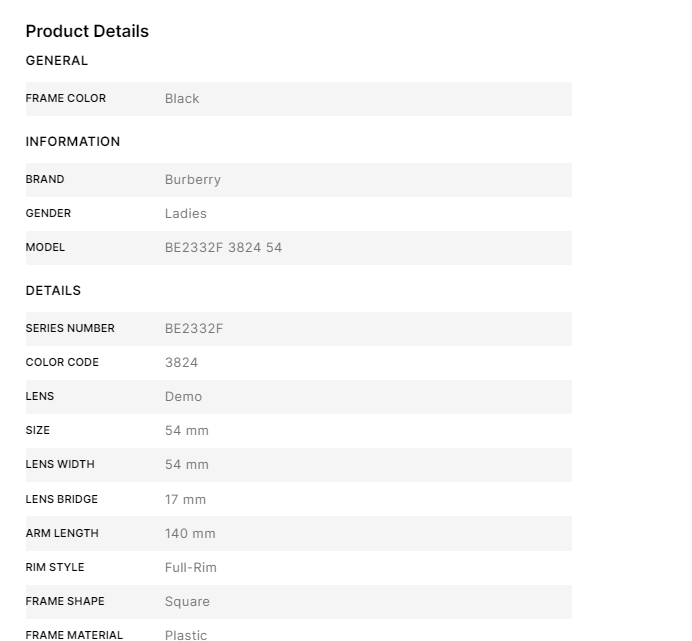Click the Full-Rim rim style value

tap(191, 568)
